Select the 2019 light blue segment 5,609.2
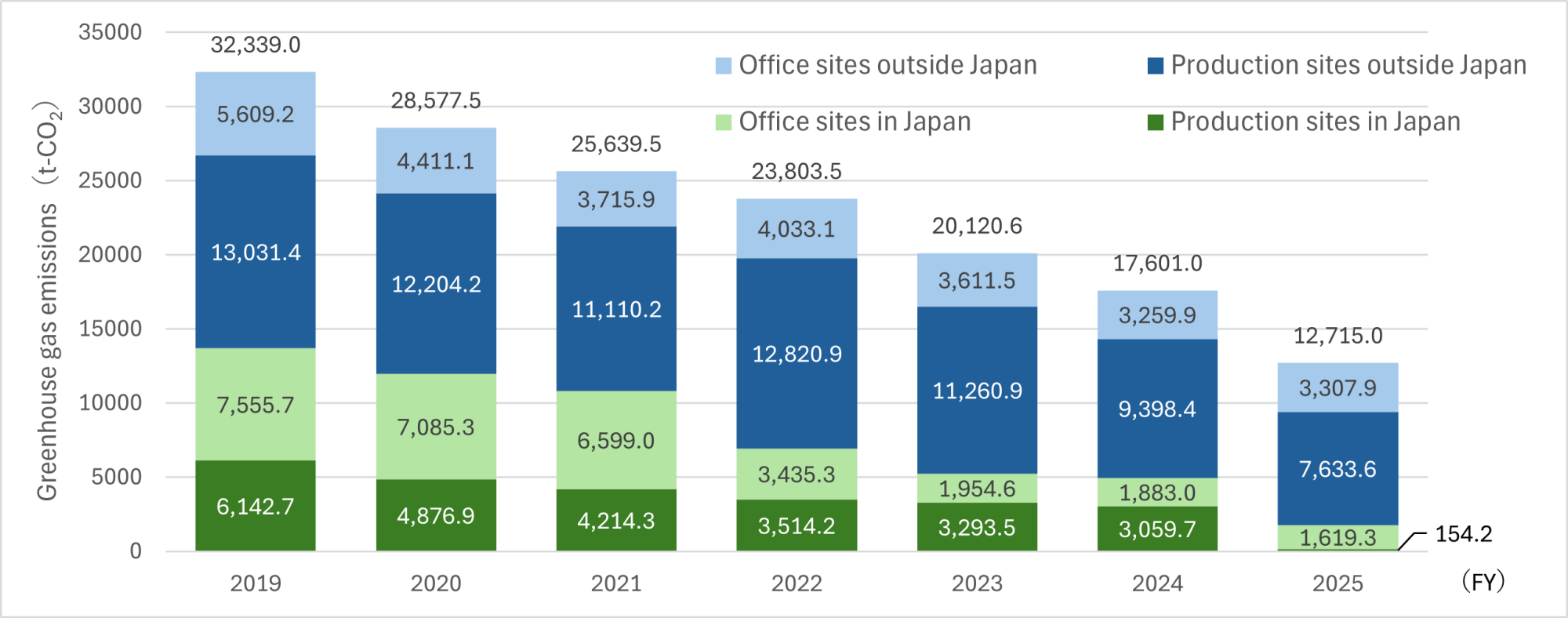 coord(256,115)
